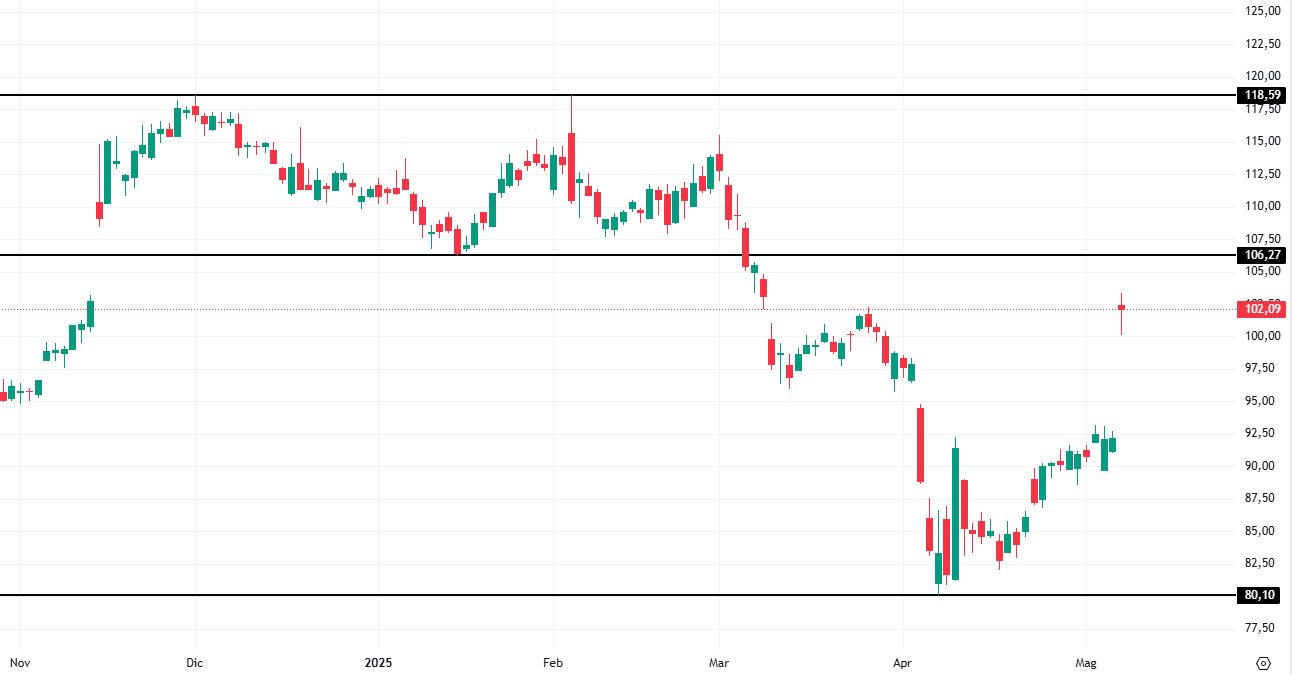Click the Mag label on time axis
This screenshot has height=675, width=1292.
[1086, 663]
